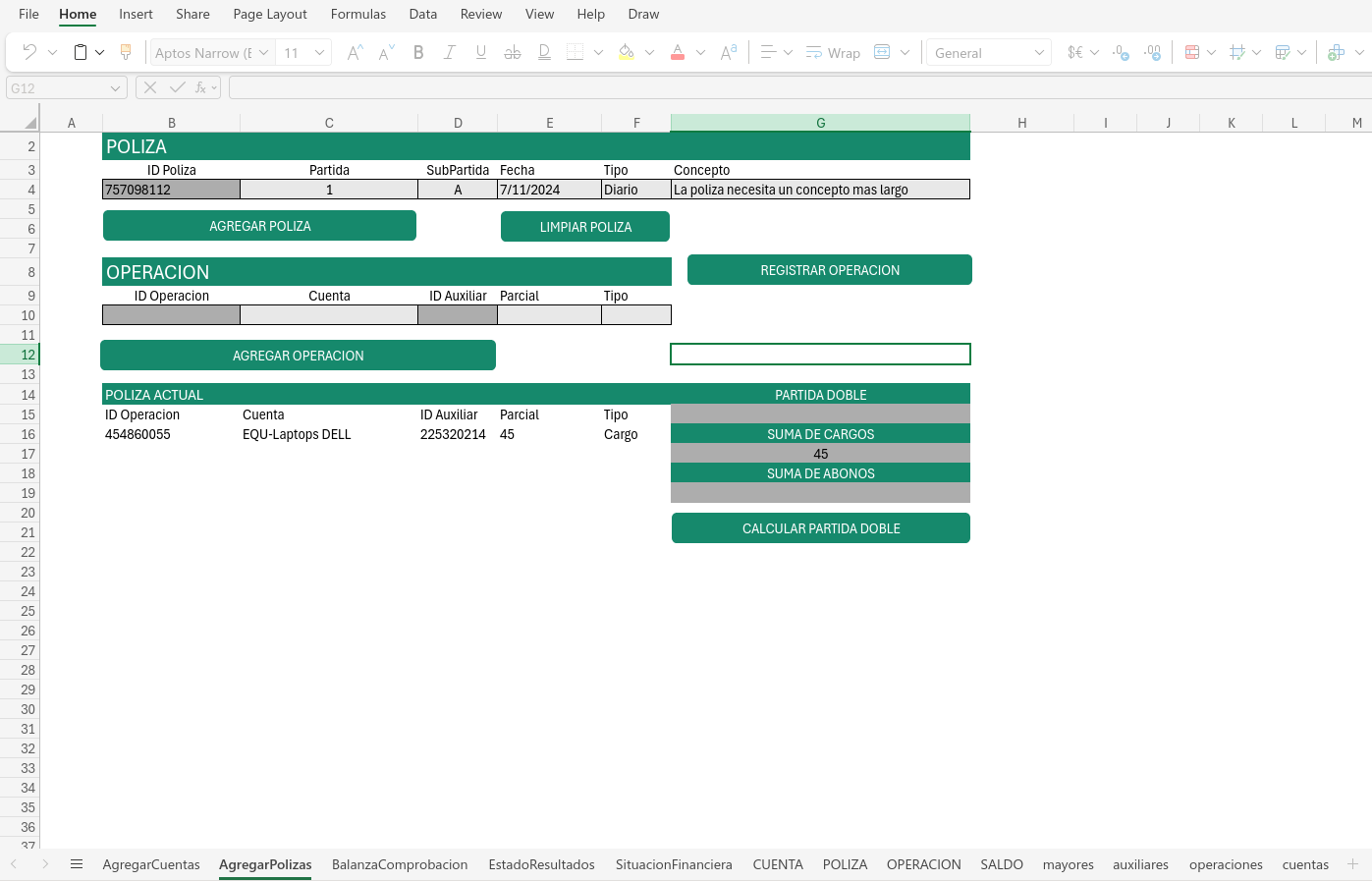Open the Aptos Narrow font name dropdown
The width and height of the screenshot is (1372, 882).
click(263, 52)
